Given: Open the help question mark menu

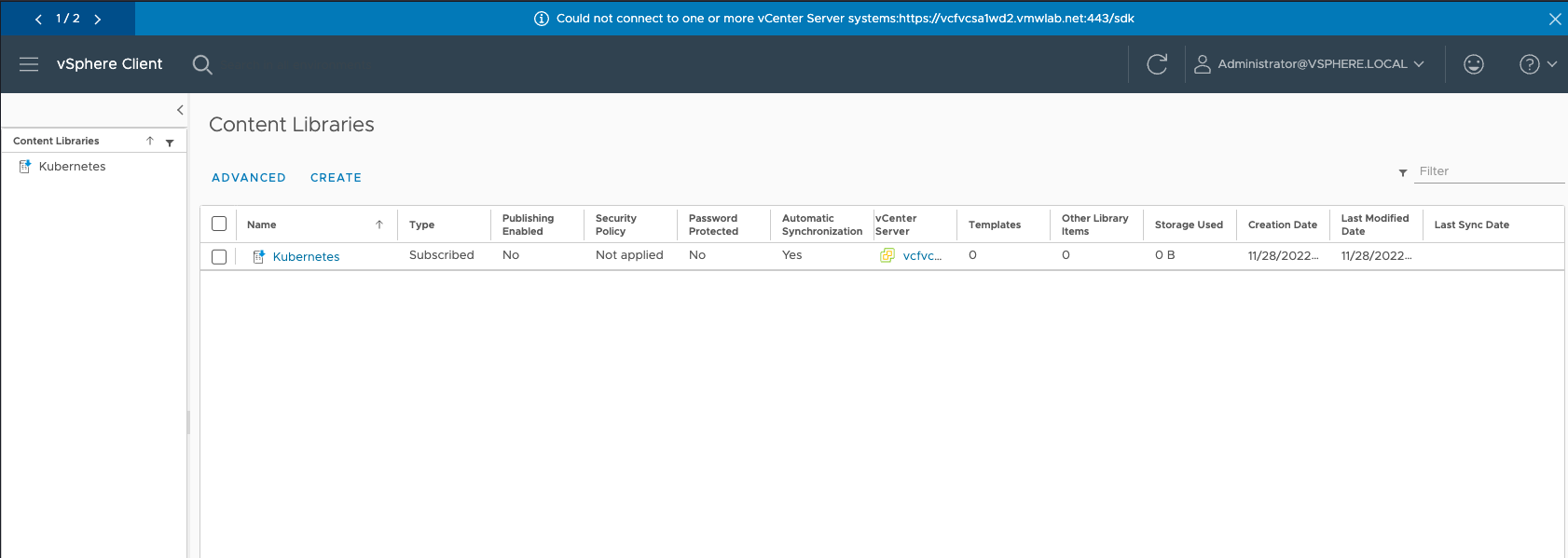Looking at the screenshot, I should pyautogui.click(x=1538, y=64).
